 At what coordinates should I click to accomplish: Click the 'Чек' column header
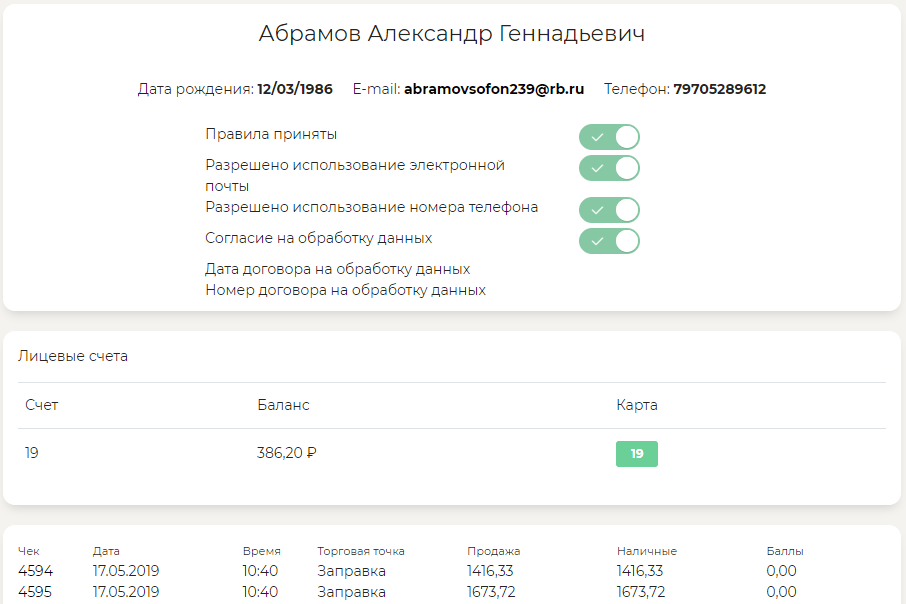[x=29, y=551]
